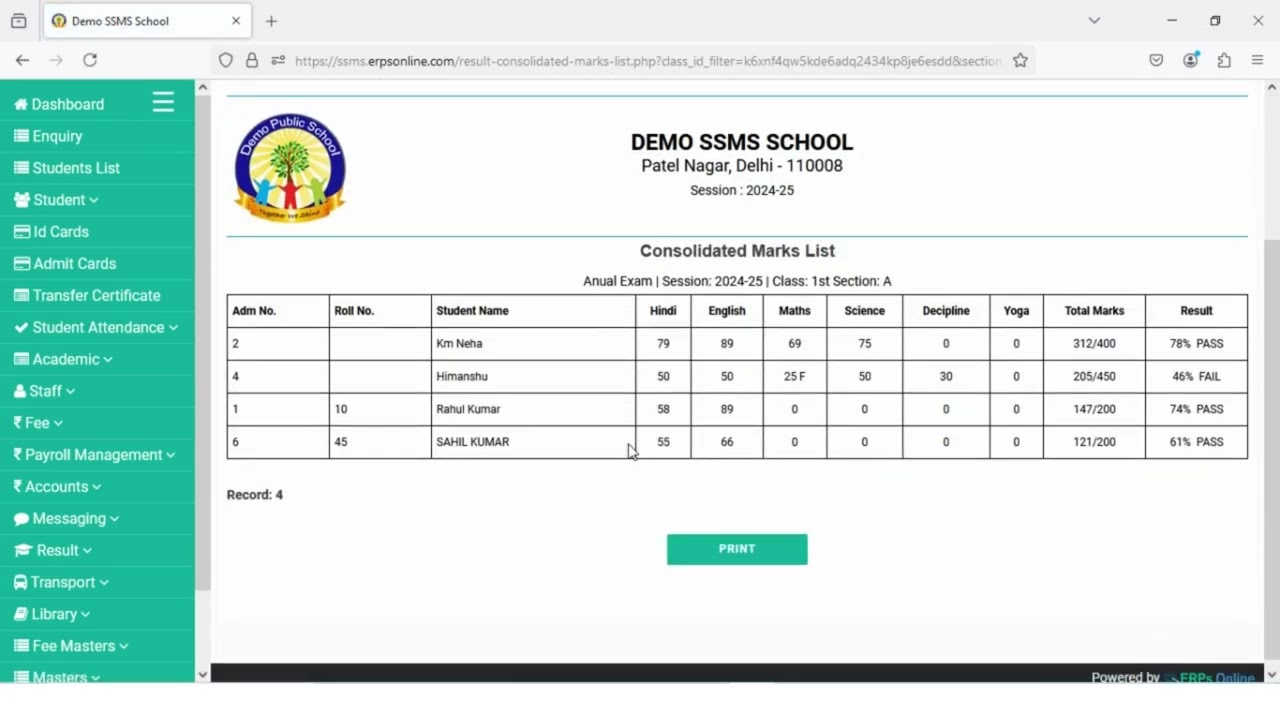Expand the Accounts submenu
Image resolution: width=1280 pixels, height=720 pixels.
(97, 487)
